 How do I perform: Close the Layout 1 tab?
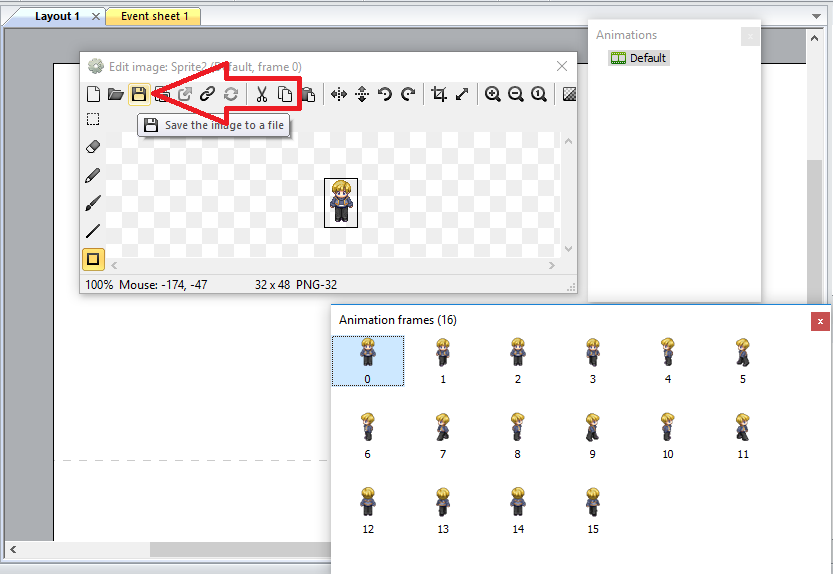click(x=96, y=16)
